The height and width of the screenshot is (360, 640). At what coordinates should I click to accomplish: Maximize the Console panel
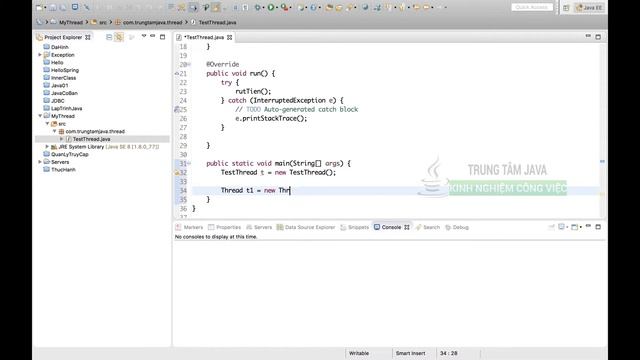click(598, 227)
